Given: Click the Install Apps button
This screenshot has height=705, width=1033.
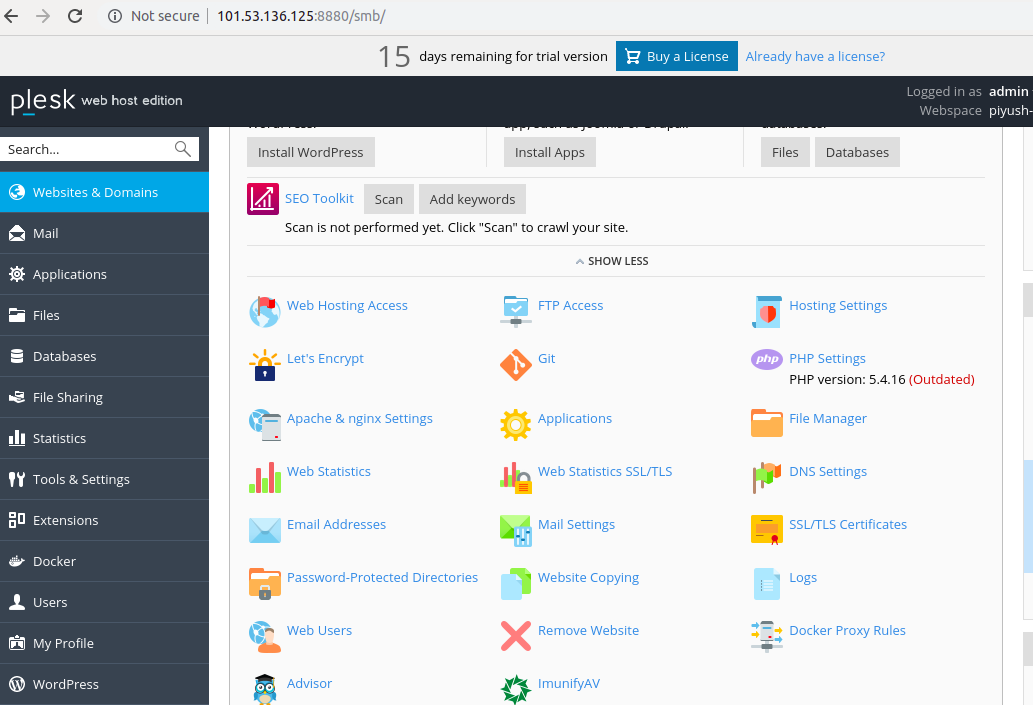Looking at the screenshot, I should [x=550, y=152].
